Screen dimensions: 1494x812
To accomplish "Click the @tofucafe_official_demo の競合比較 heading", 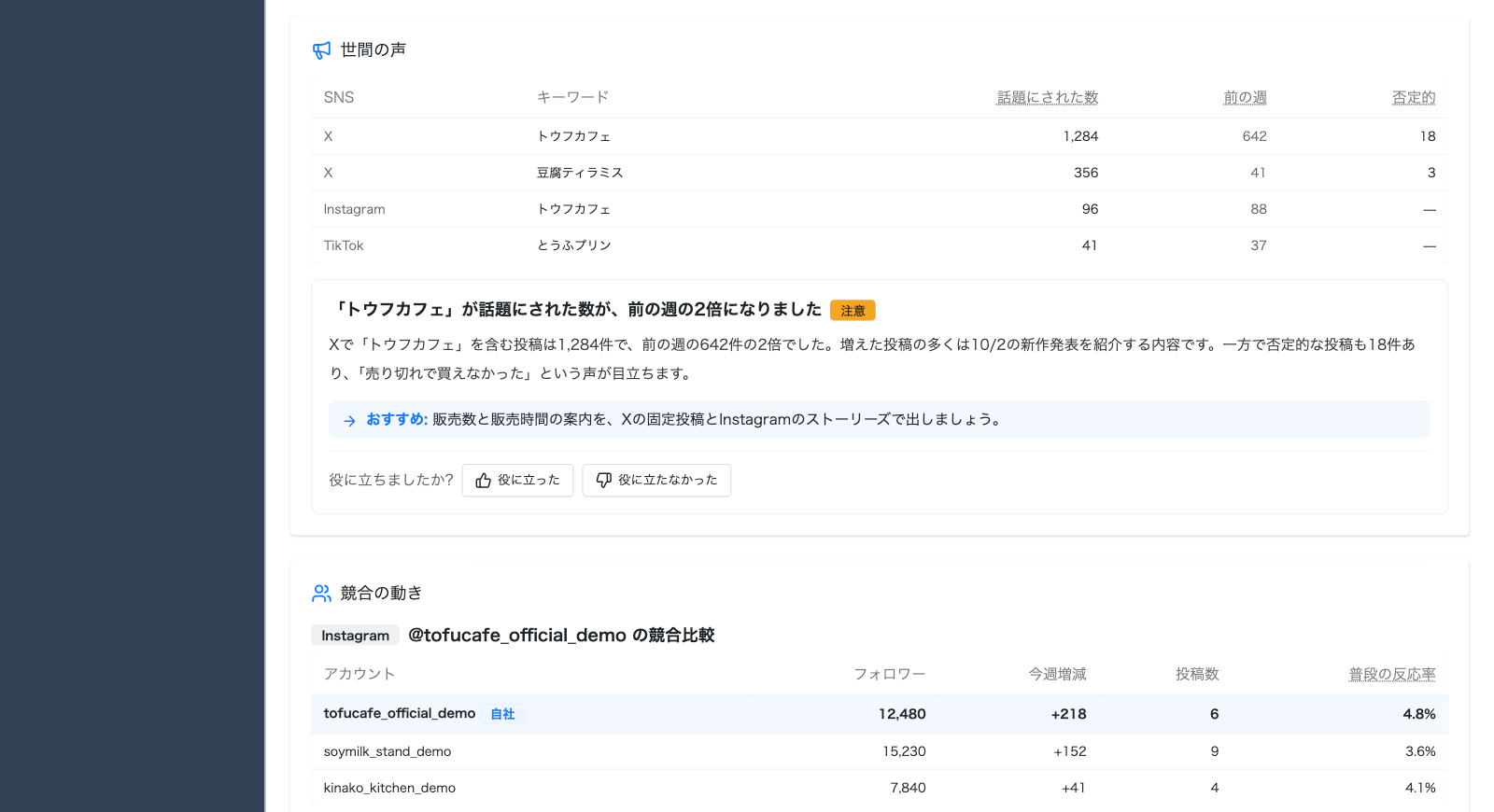I will (561, 636).
